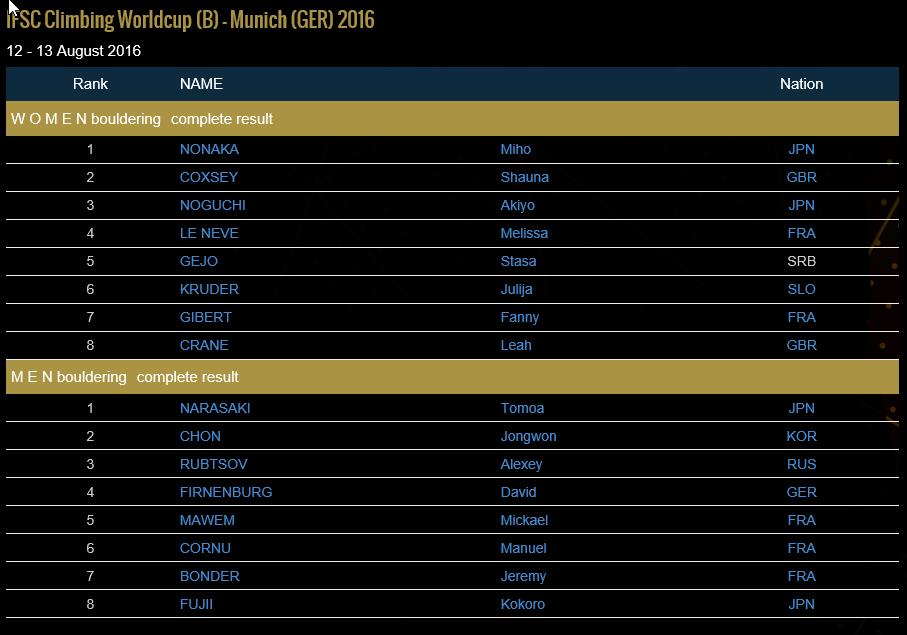Open the NARASAKI surname link
This screenshot has height=635, width=907.
pyautogui.click(x=215, y=408)
